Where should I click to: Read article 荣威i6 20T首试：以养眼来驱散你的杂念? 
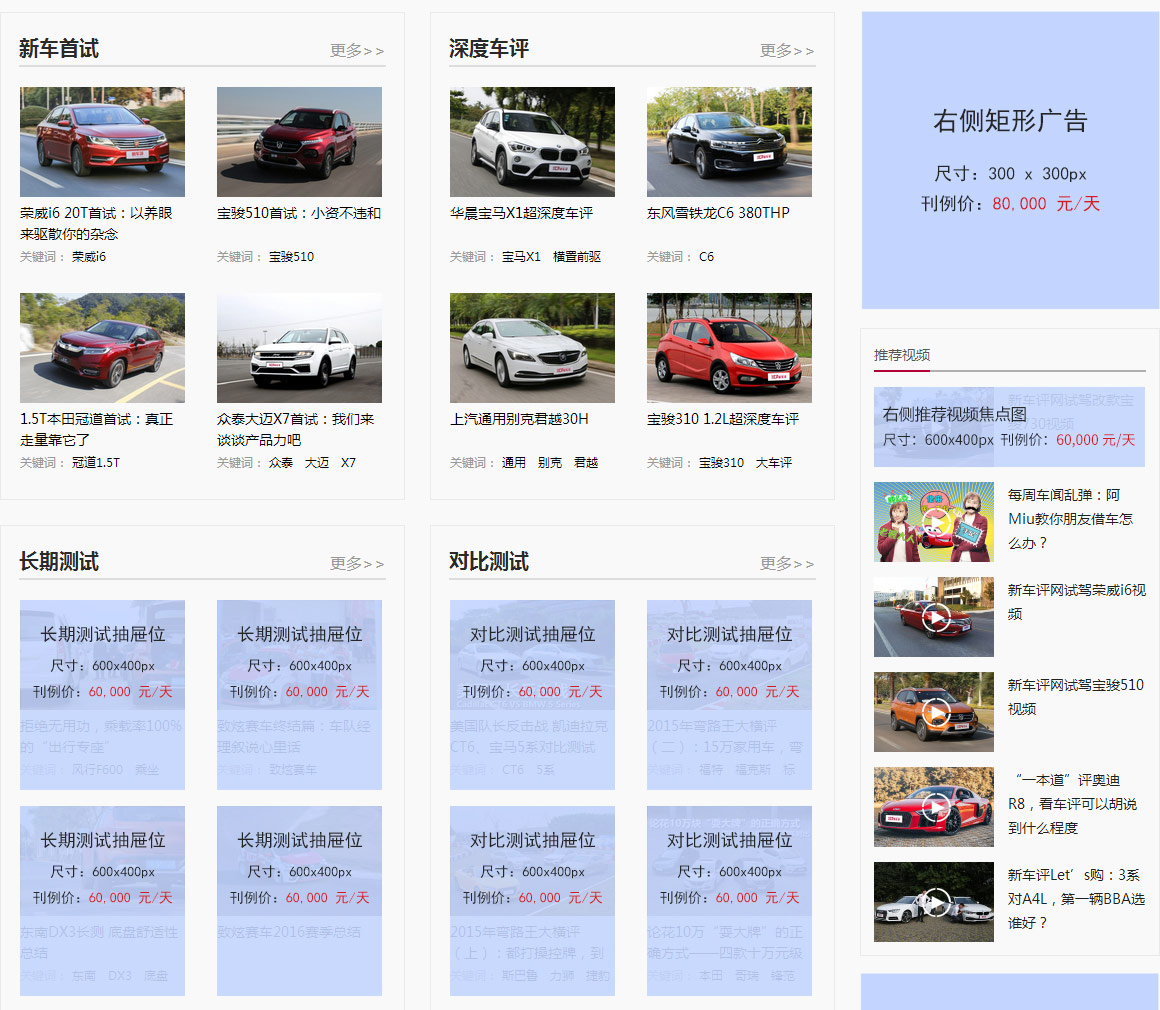[x=96, y=223]
